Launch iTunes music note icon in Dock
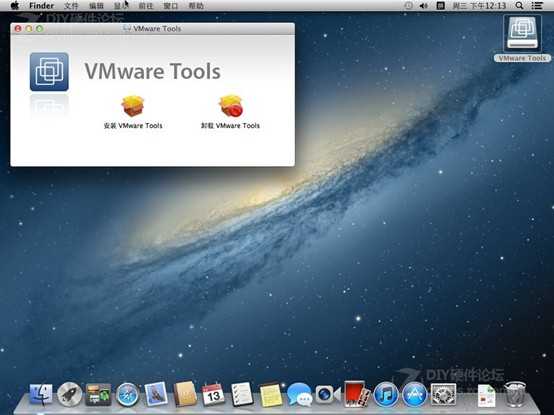 coord(386,394)
